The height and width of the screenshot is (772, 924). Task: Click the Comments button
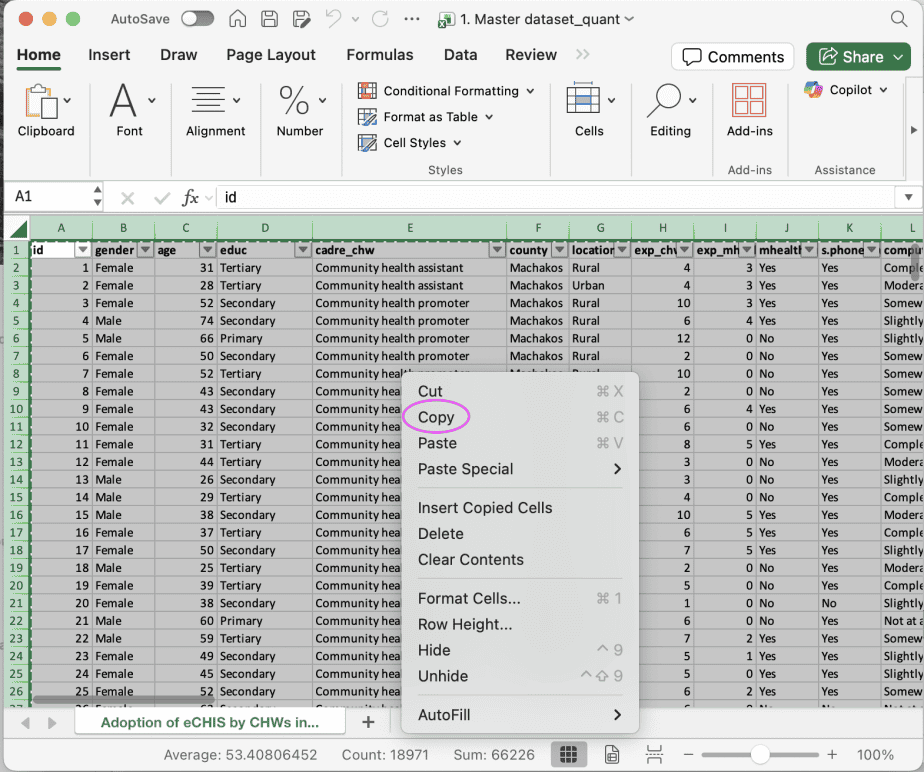733,57
